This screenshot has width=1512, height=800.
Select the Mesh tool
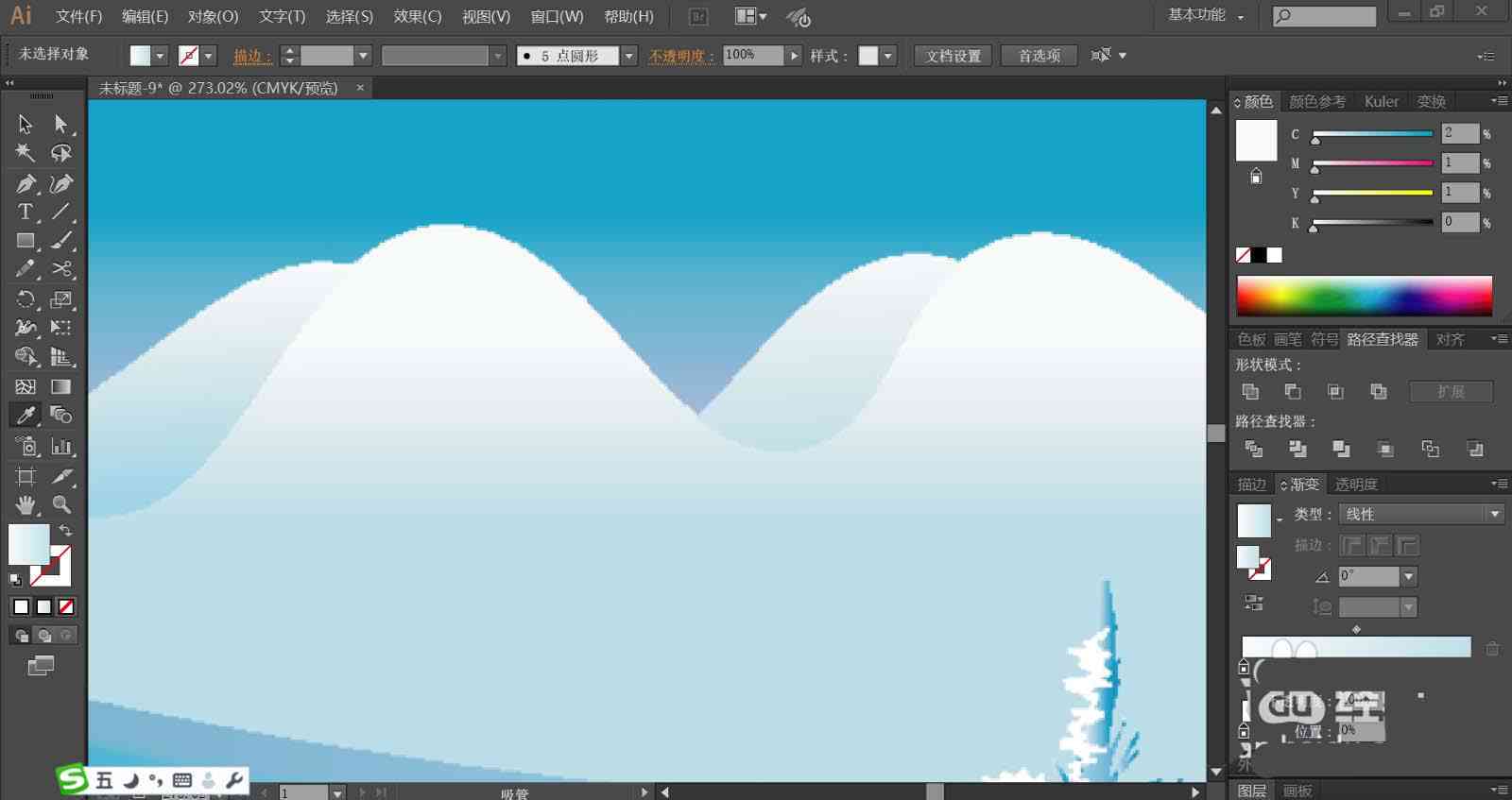(x=26, y=386)
